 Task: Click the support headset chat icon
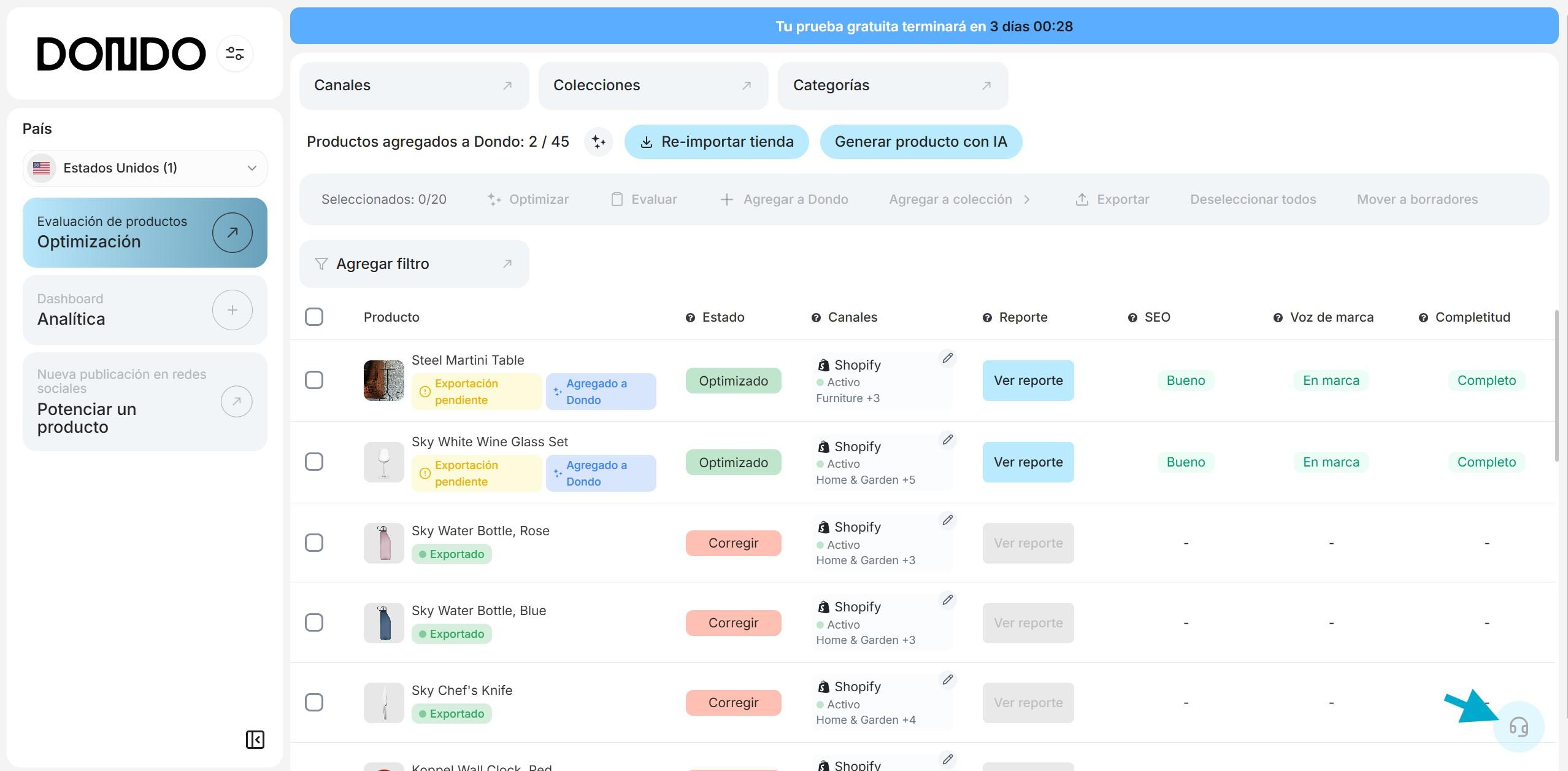(1518, 727)
